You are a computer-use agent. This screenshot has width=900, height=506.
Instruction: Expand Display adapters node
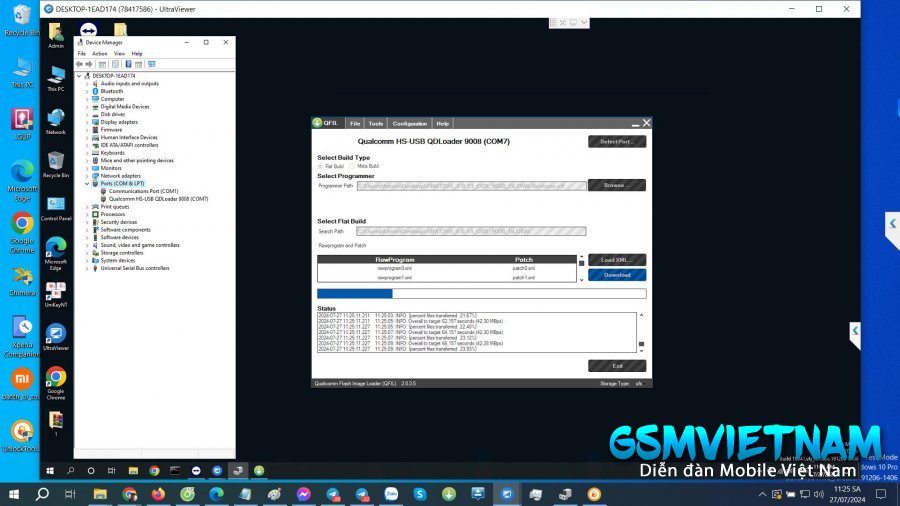[87, 122]
